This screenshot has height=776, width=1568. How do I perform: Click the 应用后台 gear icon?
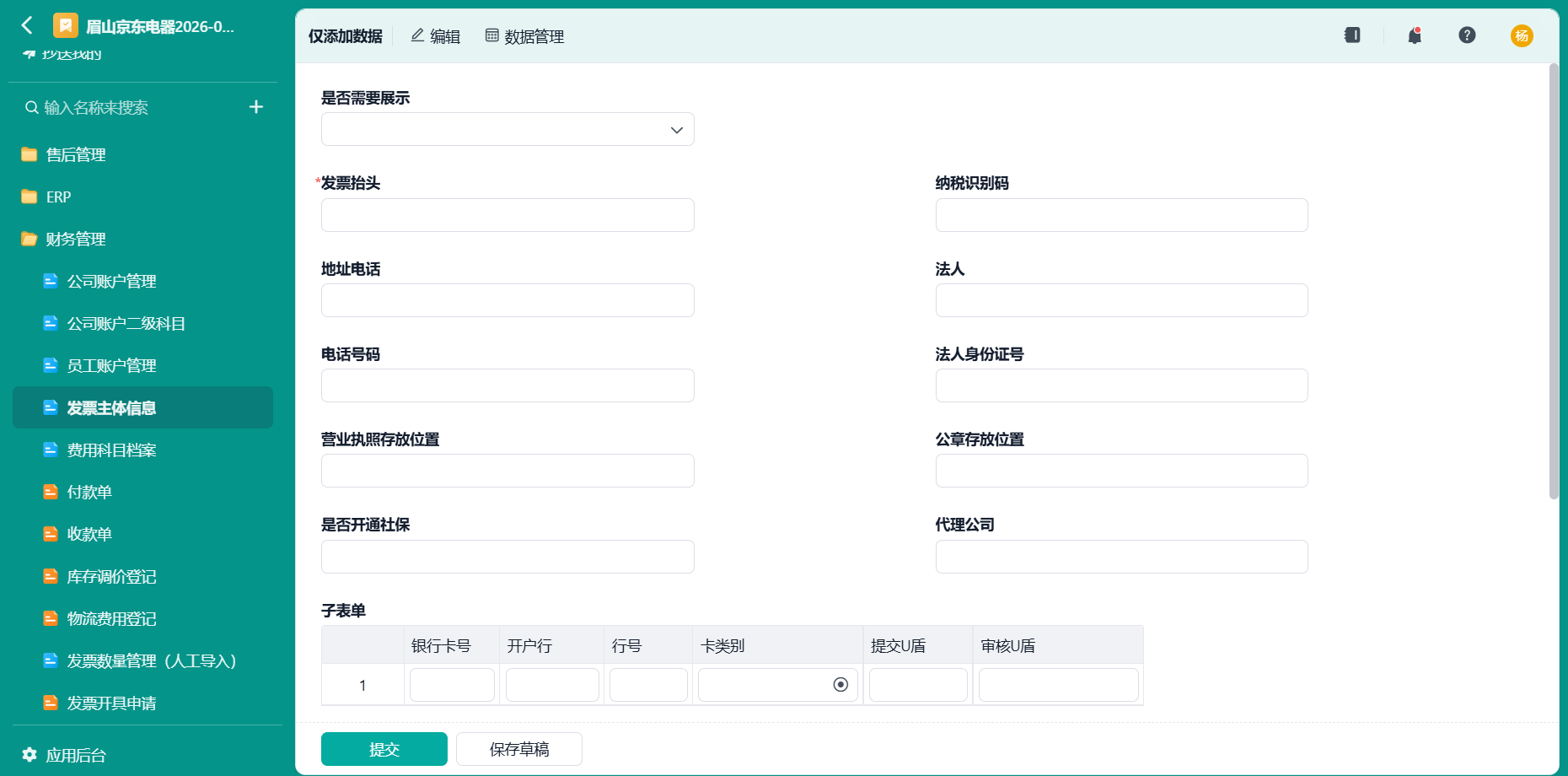coord(30,755)
